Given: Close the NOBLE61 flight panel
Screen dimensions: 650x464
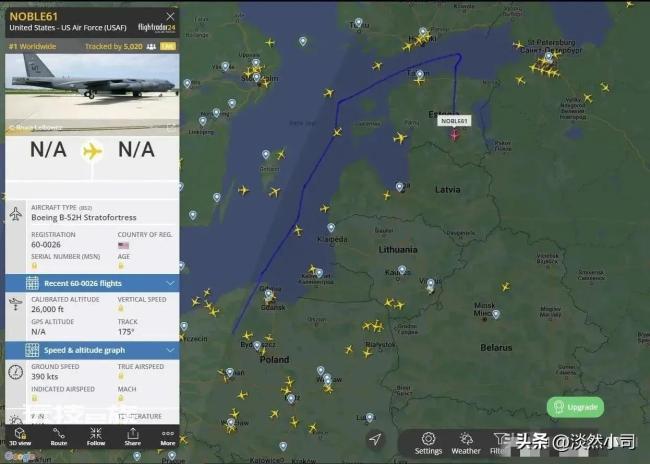Looking at the screenshot, I should pos(170,16).
